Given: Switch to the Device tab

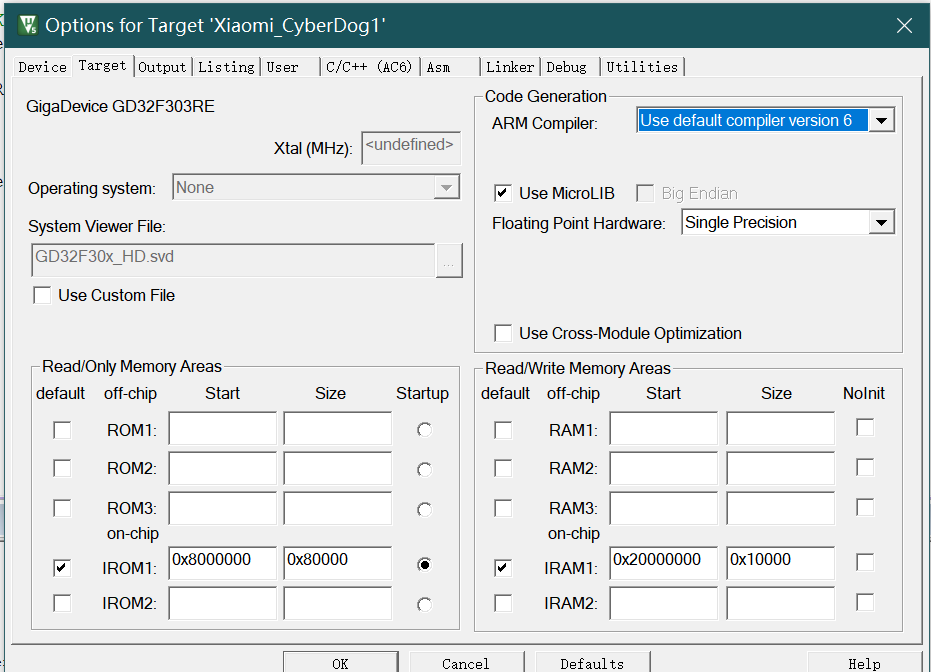Looking at the screenshot, I should point(42,67).
